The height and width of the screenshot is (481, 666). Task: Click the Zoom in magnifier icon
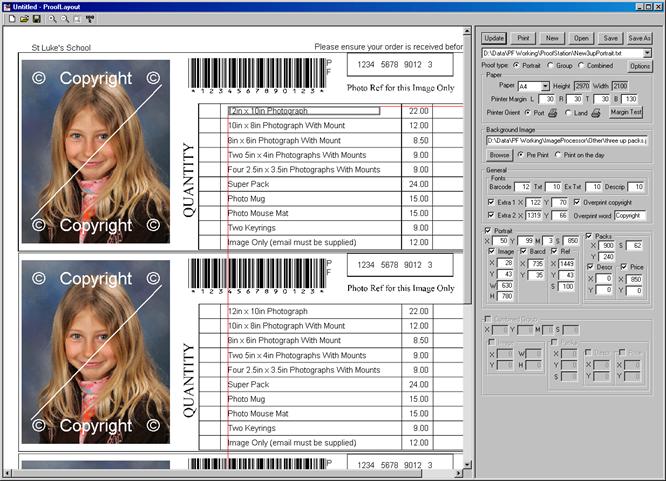[52, 20]
